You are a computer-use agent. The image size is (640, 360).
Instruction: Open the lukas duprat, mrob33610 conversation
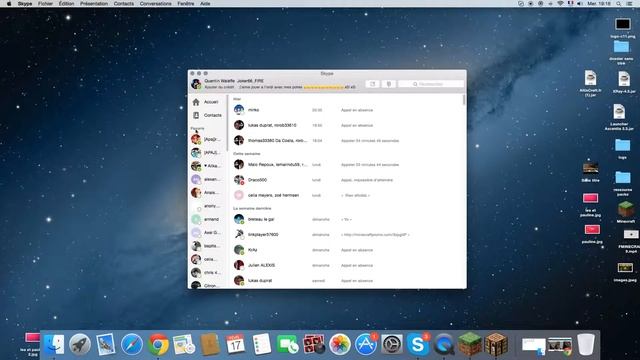click(347, 125)
